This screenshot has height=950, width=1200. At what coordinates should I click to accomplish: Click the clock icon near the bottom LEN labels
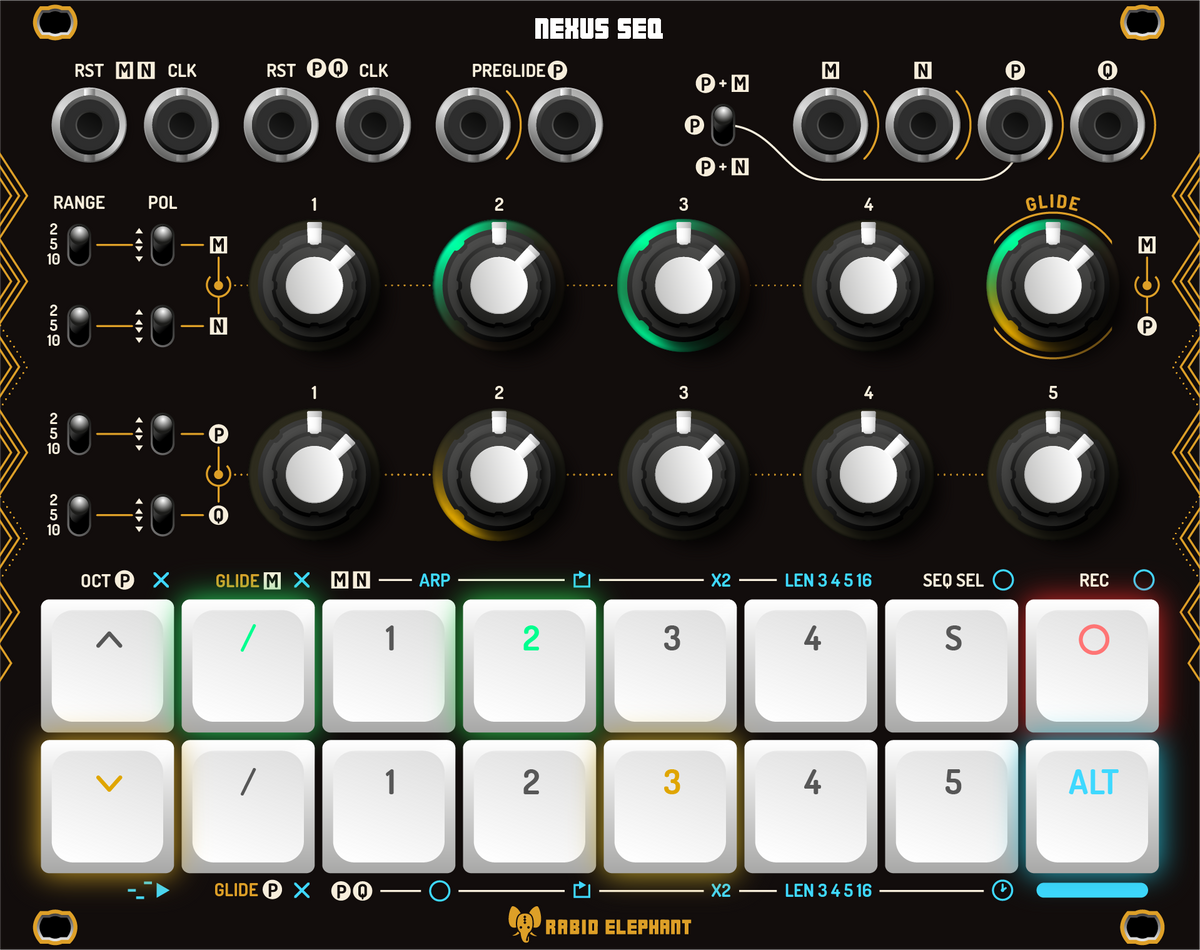[1001, 889]
